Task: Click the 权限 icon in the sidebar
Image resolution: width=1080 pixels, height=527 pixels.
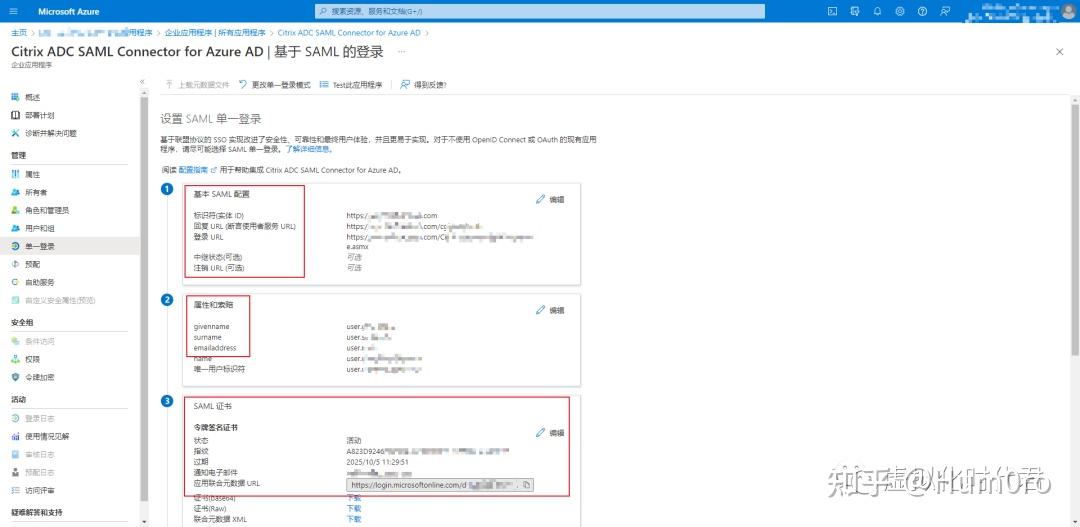Action: [15, 359]
